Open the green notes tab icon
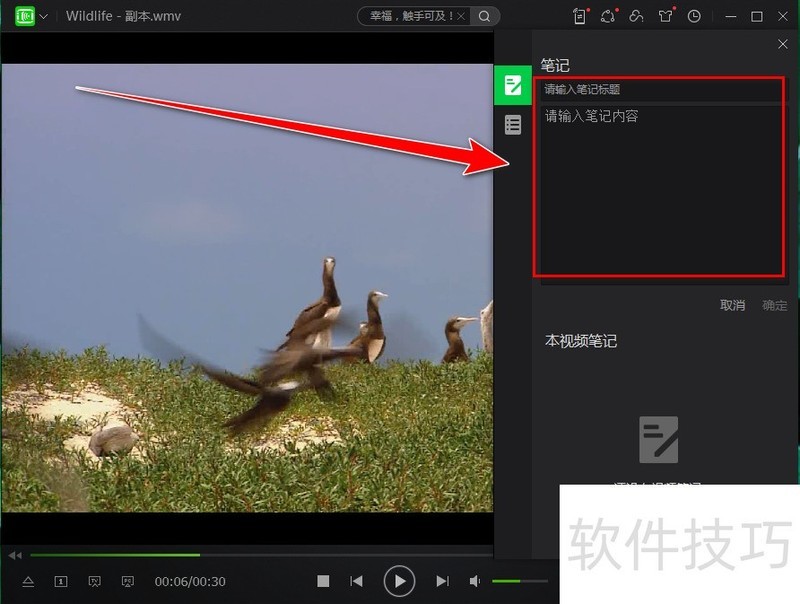 [x=513, y=85]
